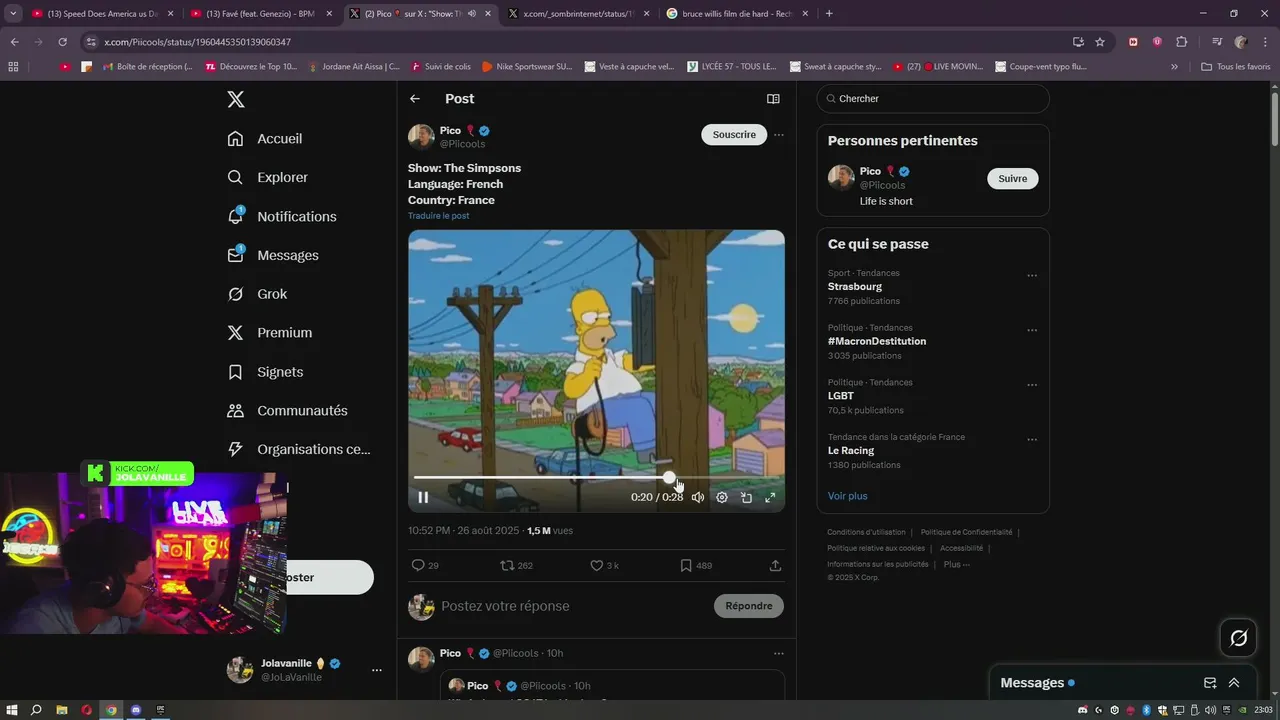Switch to Favé (feat. Genezio) tab

(x=261, y=14)
